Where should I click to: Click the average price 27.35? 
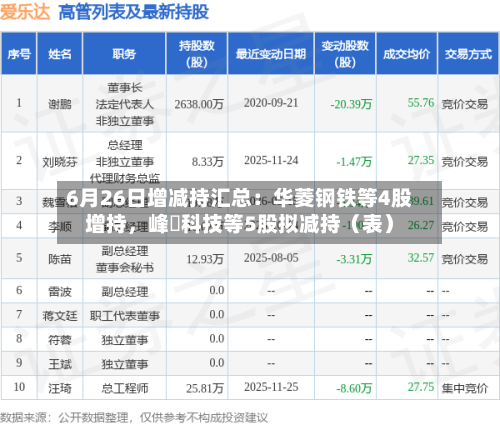(x=421, y=160)
